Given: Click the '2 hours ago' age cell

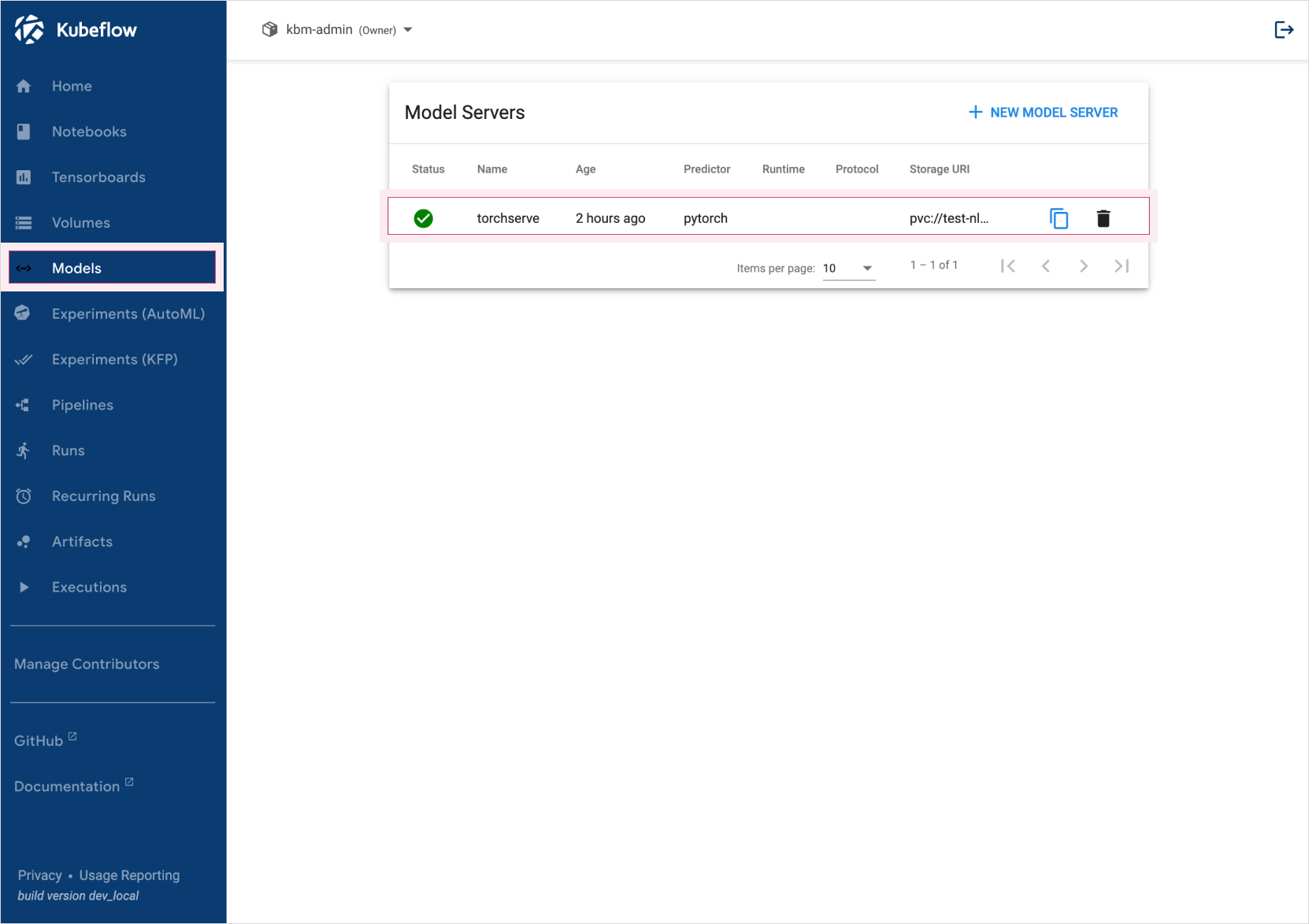Looking at the screenshot, I should [610, 218].
